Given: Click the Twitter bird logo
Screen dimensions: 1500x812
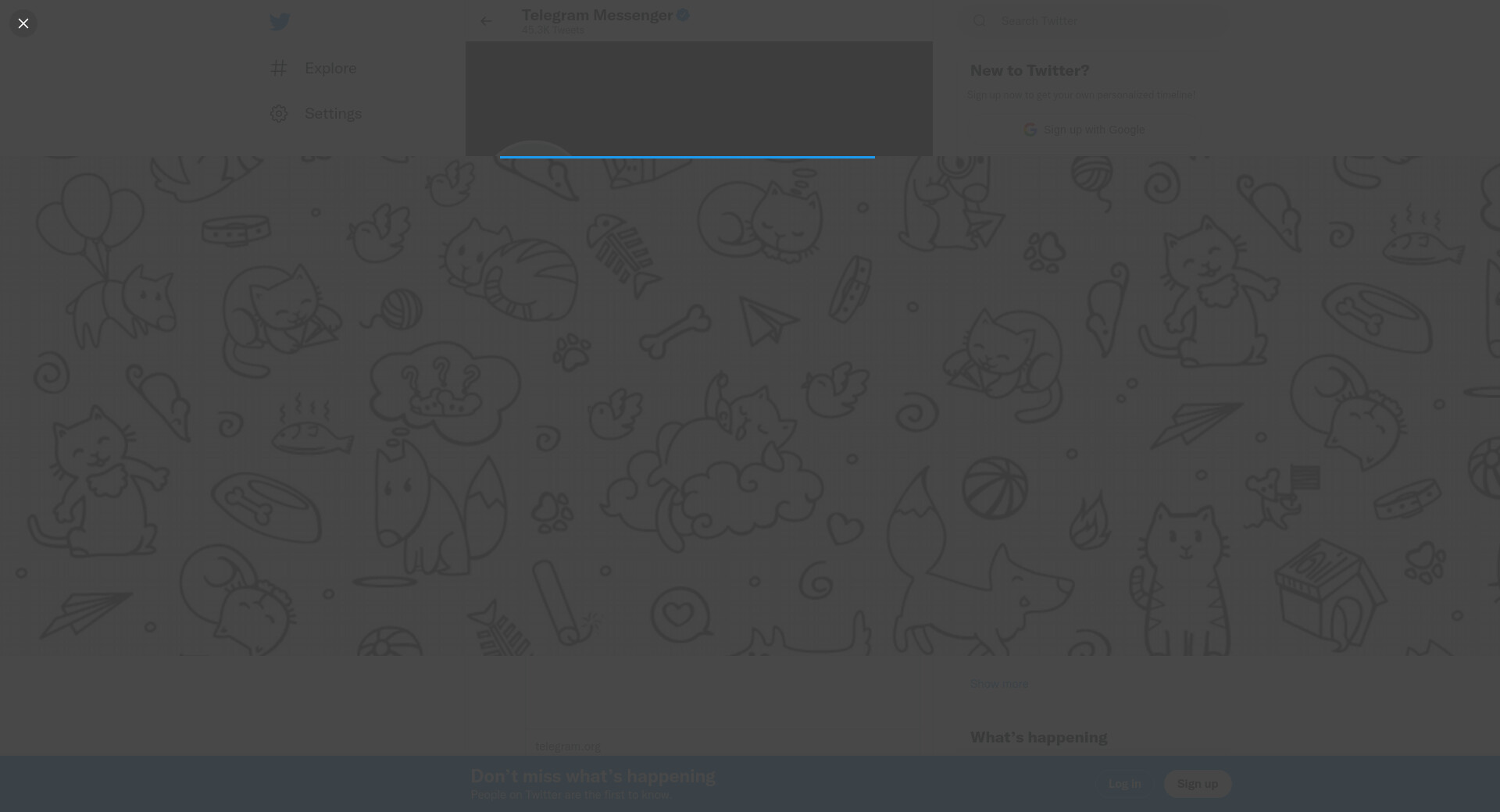Looking at the screenshot, I should pyautogui.click(x=280, y=22).
